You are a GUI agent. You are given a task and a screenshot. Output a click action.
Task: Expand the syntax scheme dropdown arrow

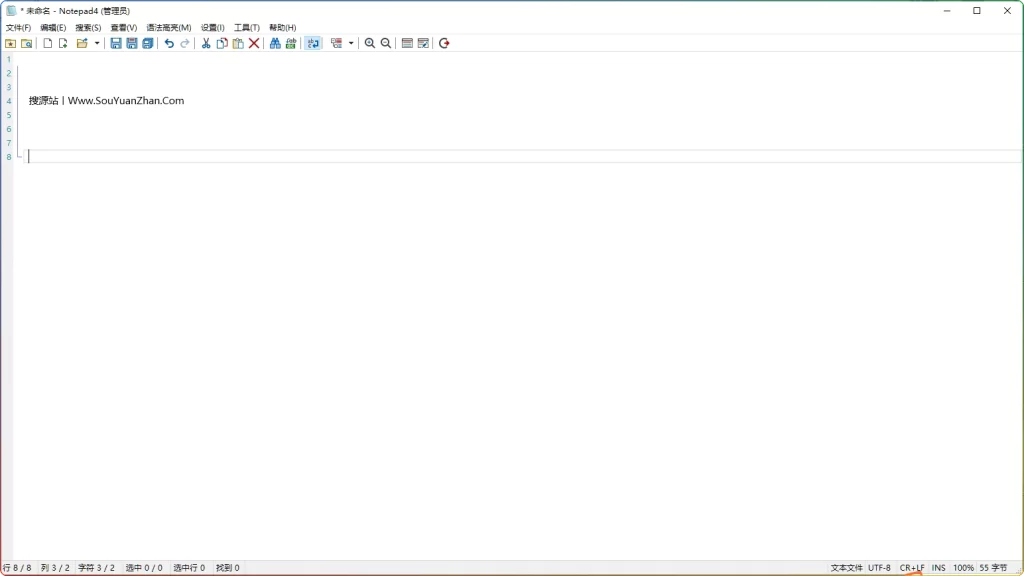coord(352,43)
